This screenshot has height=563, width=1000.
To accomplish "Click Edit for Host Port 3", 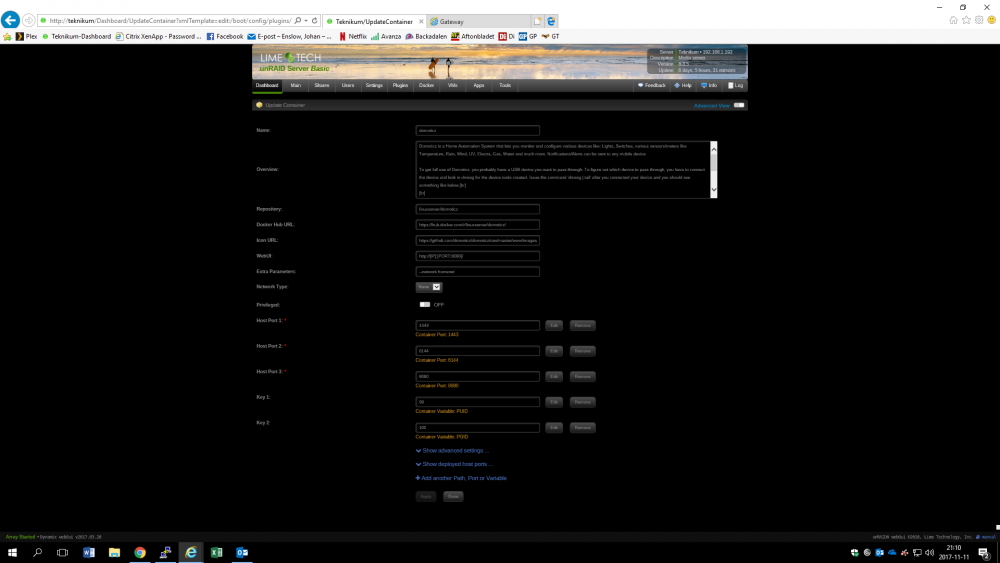I will tap(554, 377).
